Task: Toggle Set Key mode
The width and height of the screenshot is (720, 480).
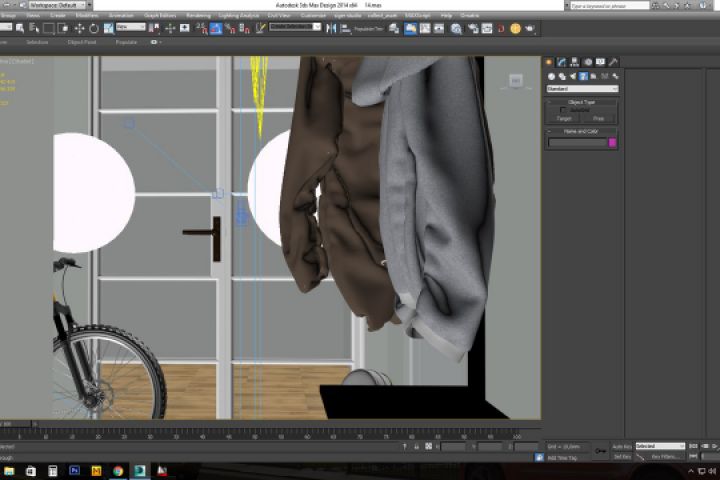Action: pos(621,456)
